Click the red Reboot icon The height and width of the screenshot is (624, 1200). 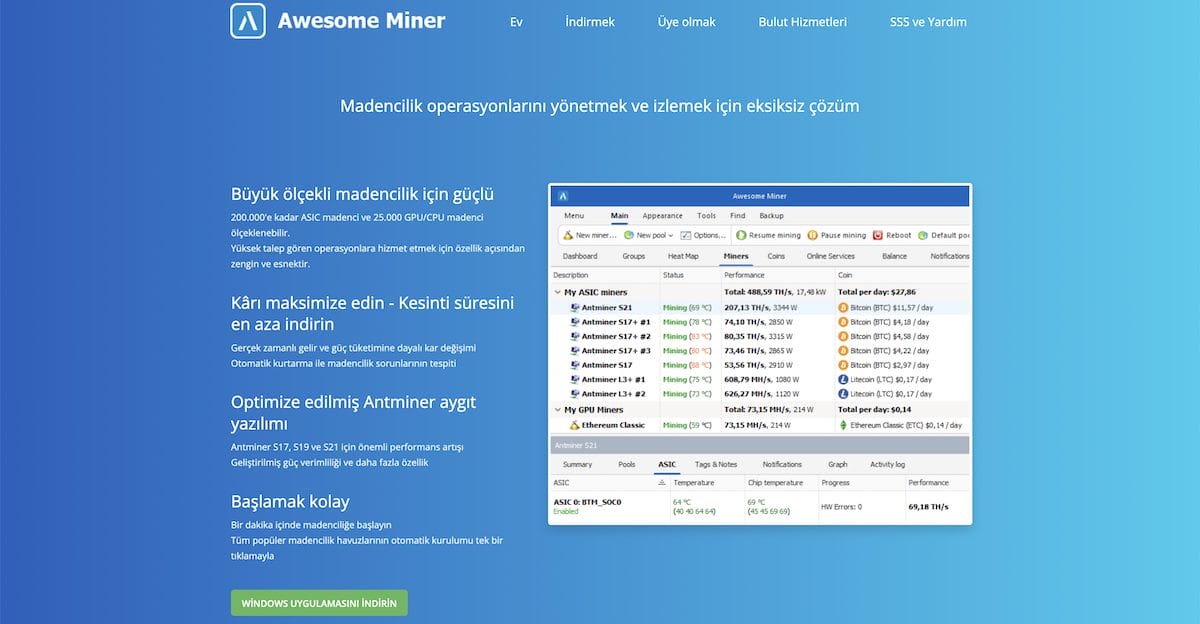[x=878, y=235]
